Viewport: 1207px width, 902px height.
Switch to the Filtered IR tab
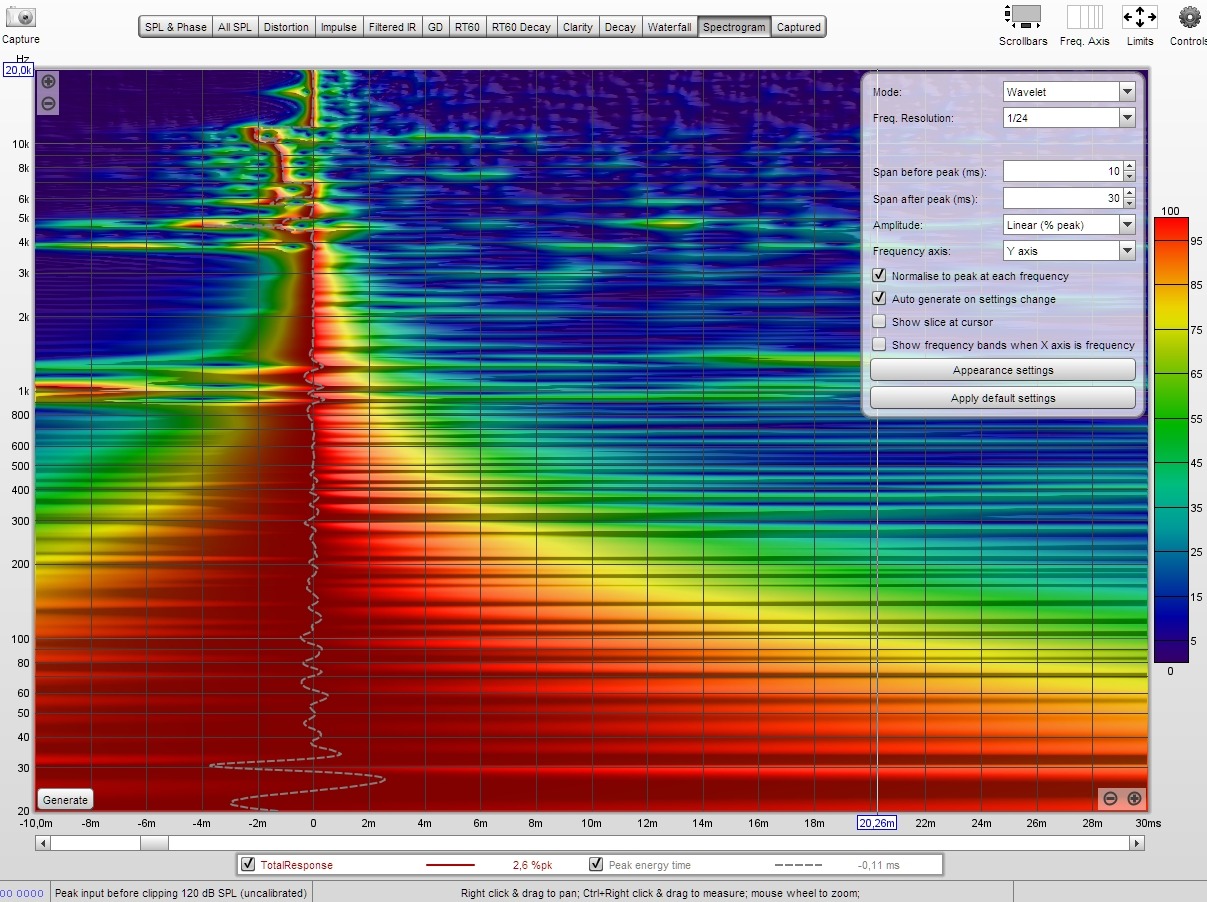392,27
